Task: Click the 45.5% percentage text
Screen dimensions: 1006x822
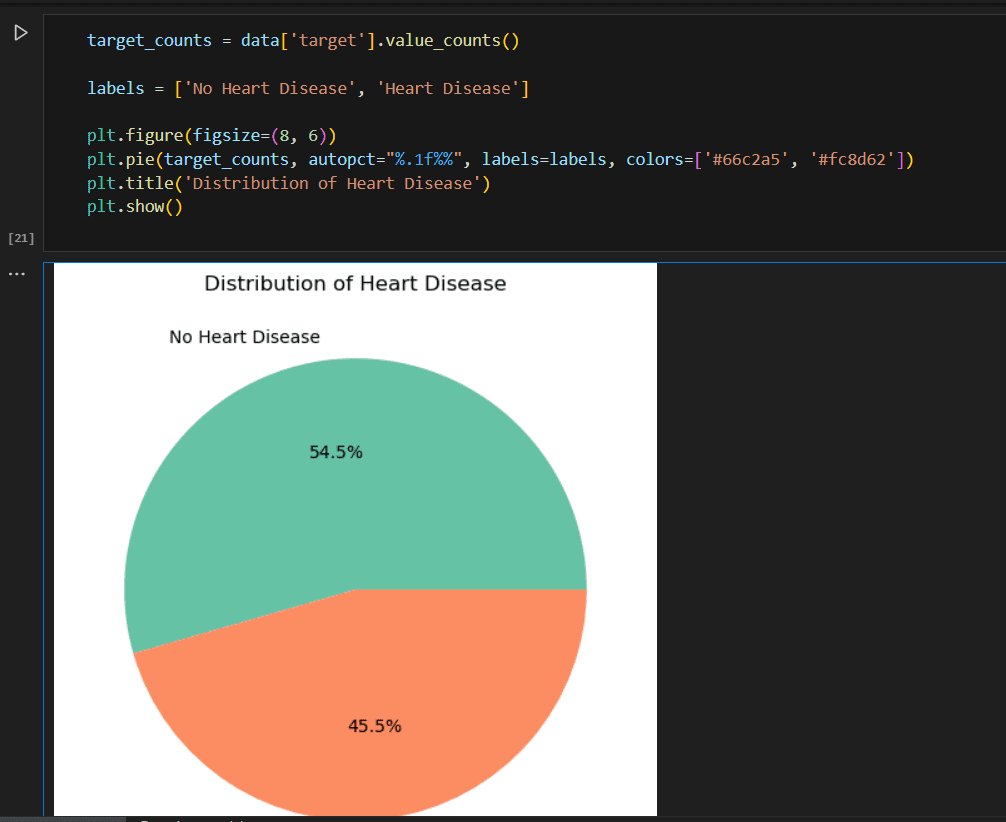Action: tap(374, 727)
